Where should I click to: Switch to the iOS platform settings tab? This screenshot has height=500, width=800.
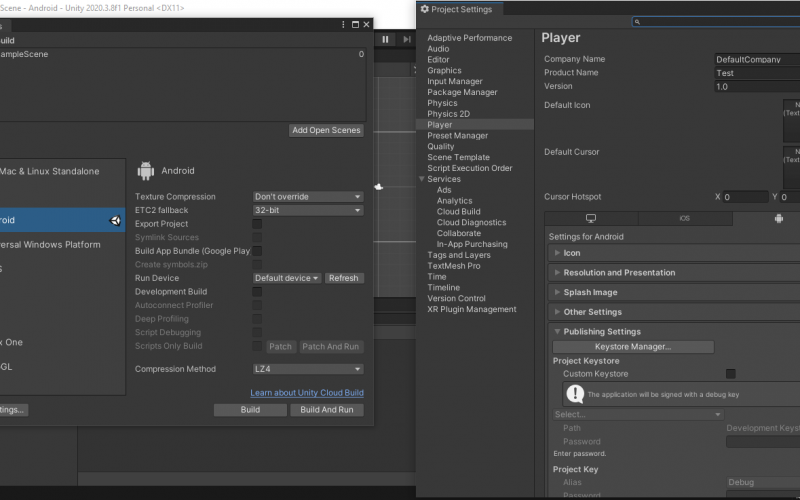point(684,218)
